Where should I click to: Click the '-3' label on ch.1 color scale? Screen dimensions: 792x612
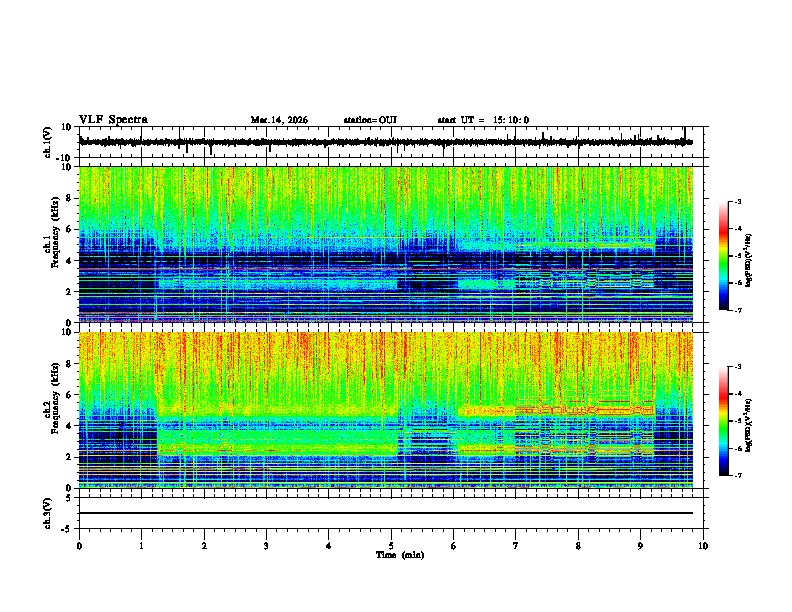pyautogui.click(x=737, y=201)
